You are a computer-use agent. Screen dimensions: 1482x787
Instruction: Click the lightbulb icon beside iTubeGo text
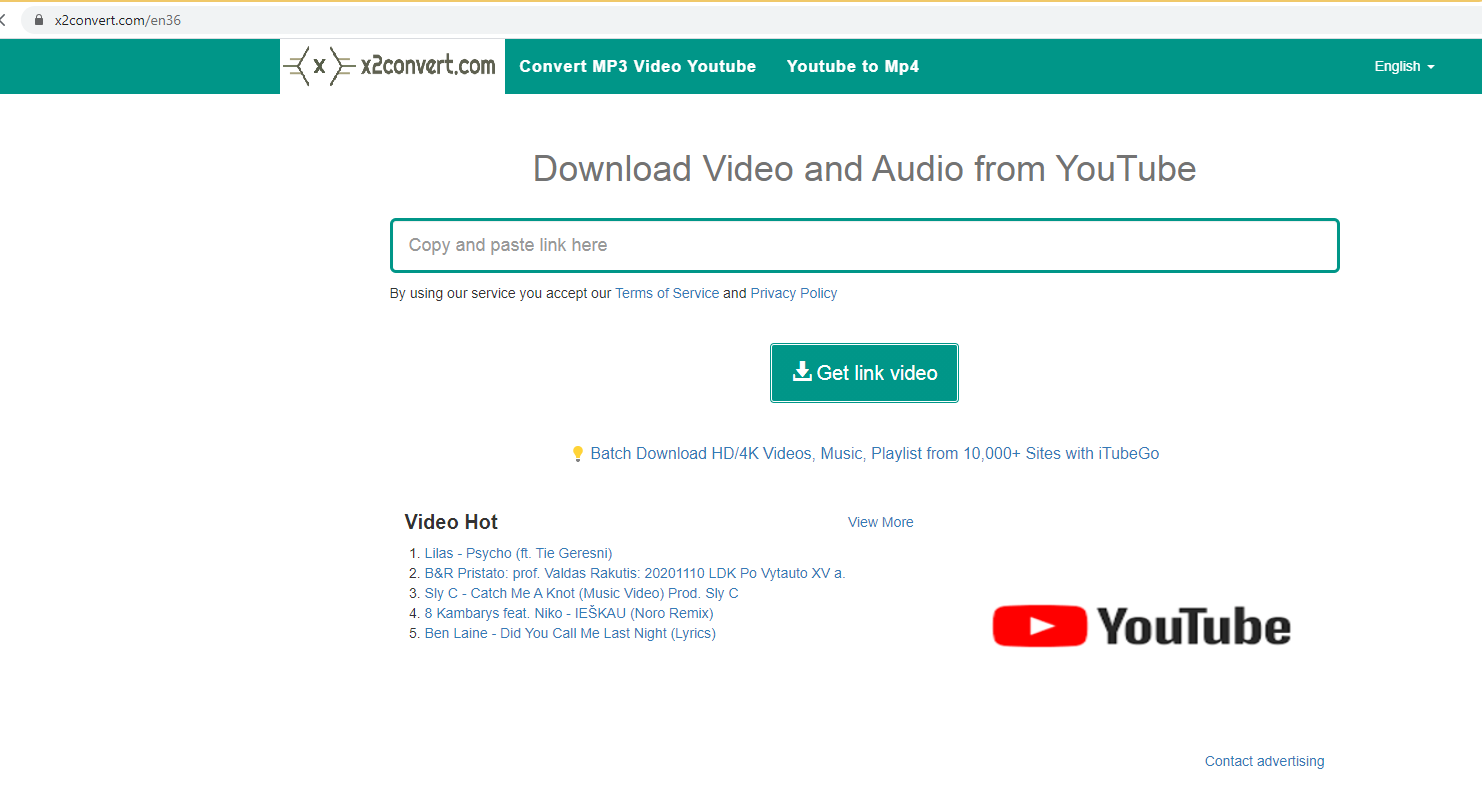pyautogui.click(x=577, y=454)
